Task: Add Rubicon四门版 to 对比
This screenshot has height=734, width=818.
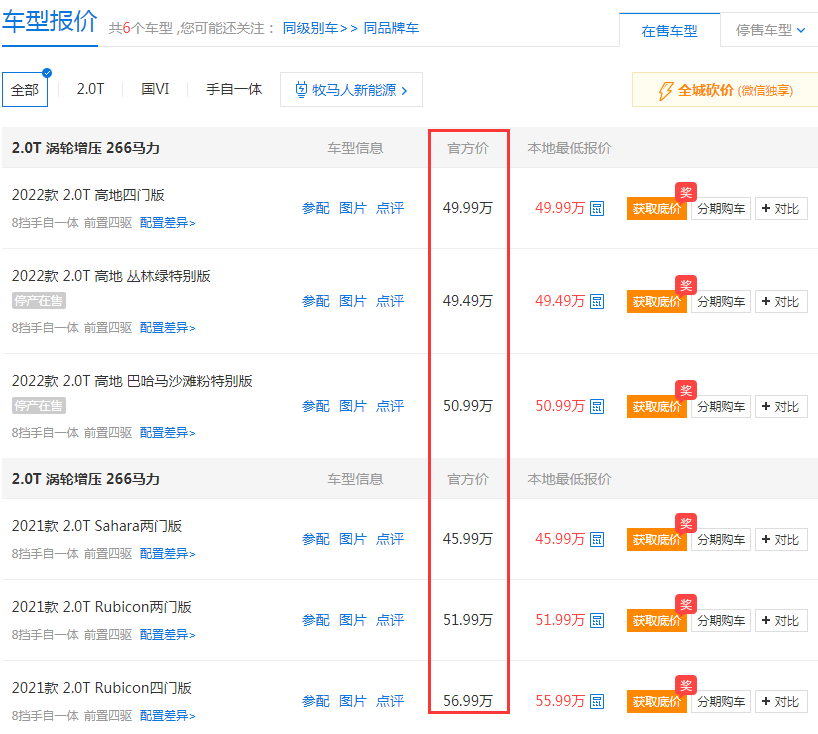Action: pyautogui.click(x=781, y=702)
